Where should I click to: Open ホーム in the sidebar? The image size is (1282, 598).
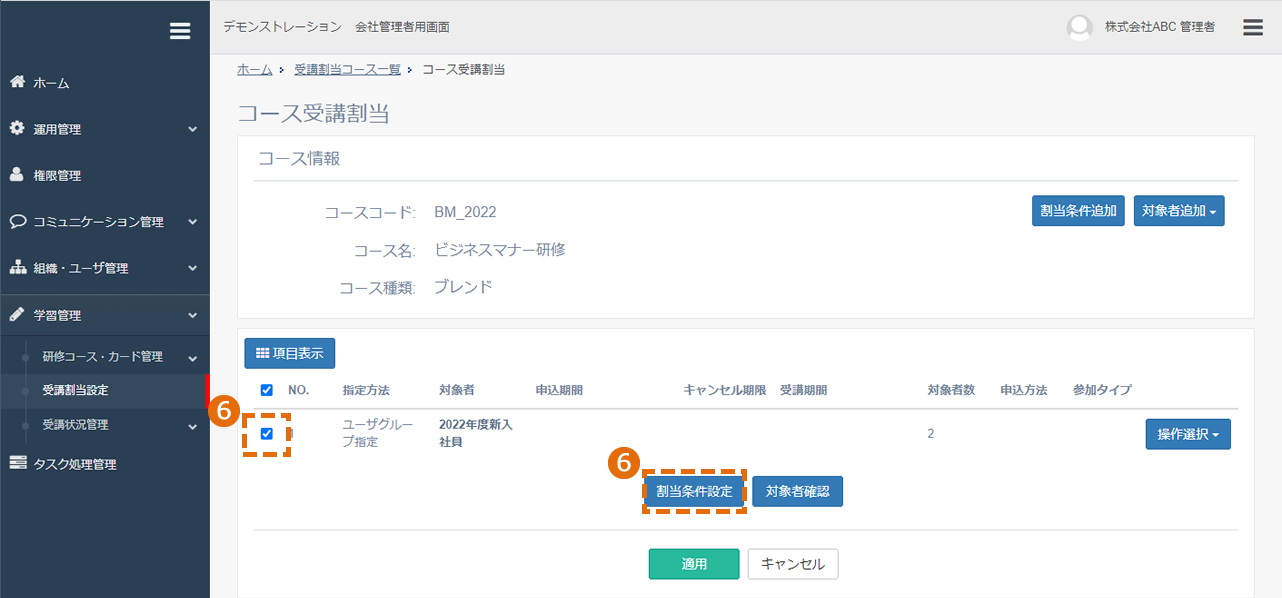[x=51, y=83]
